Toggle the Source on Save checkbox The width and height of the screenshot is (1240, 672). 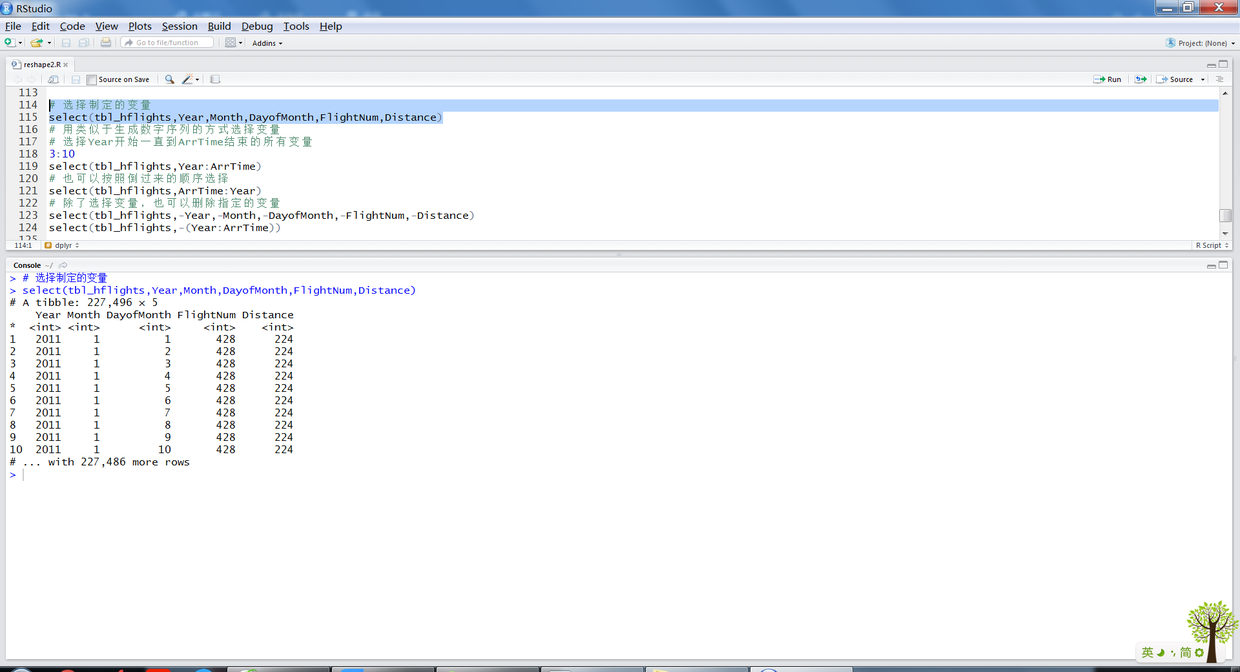92,79
